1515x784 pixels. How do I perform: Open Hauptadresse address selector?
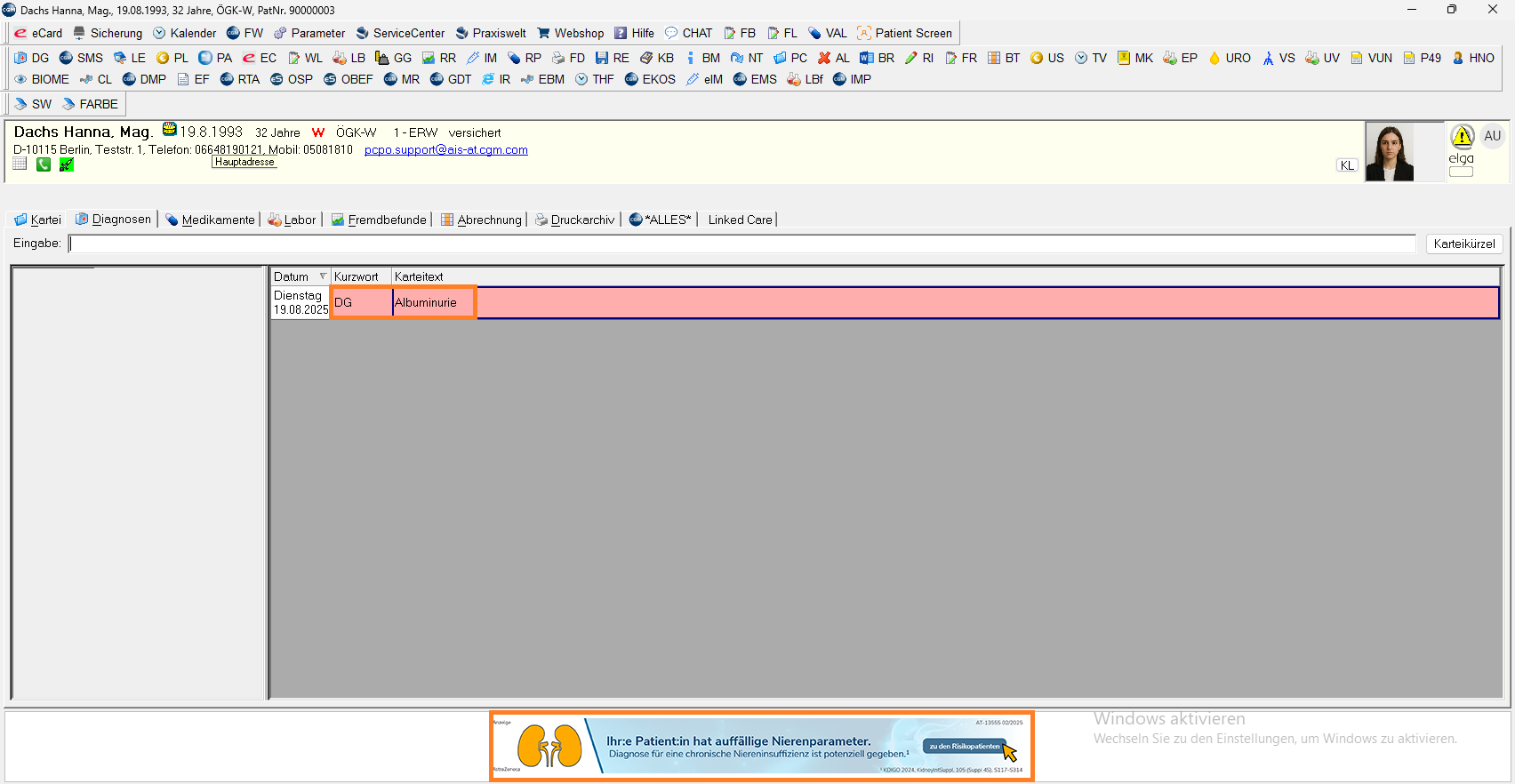[x=244, y=162]
